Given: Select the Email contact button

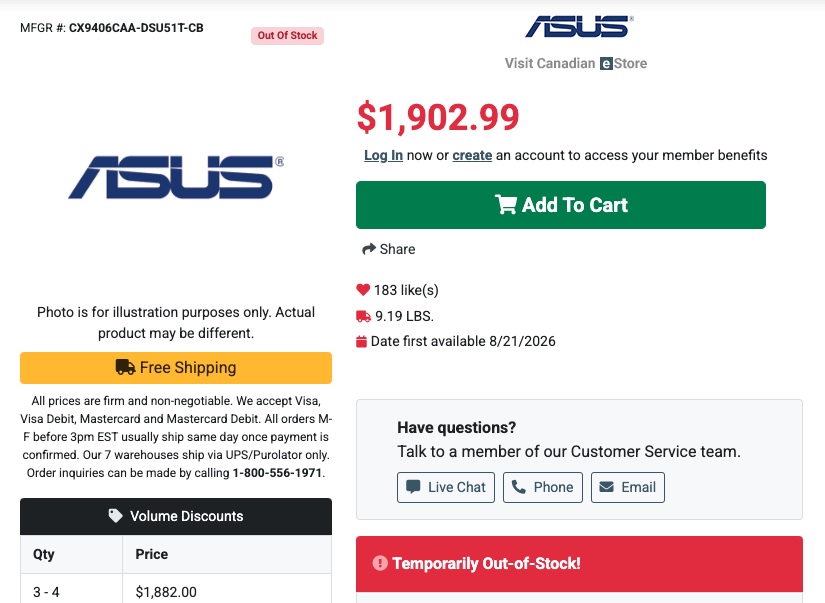Looking at the screenshot, I should click(x=628, y=487).
